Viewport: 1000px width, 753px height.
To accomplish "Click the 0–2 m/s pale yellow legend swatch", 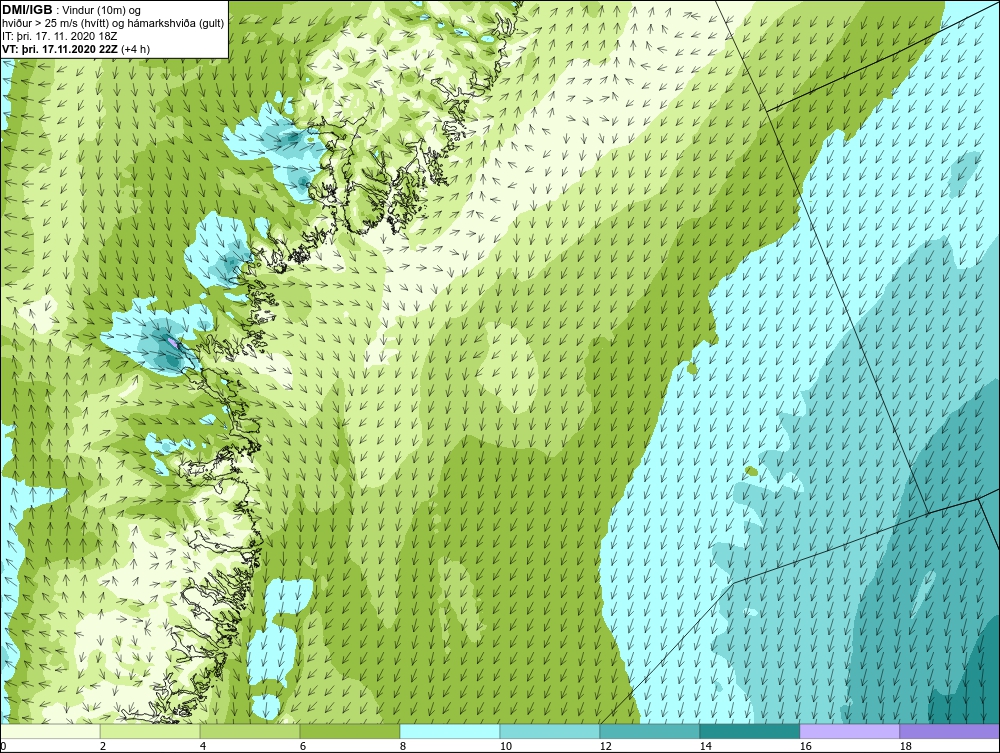I will click(x=50, y=731).
